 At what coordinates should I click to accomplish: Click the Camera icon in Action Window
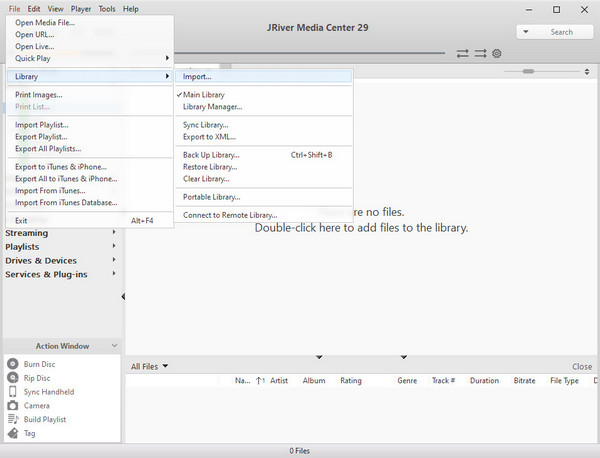tap(13, 405)
